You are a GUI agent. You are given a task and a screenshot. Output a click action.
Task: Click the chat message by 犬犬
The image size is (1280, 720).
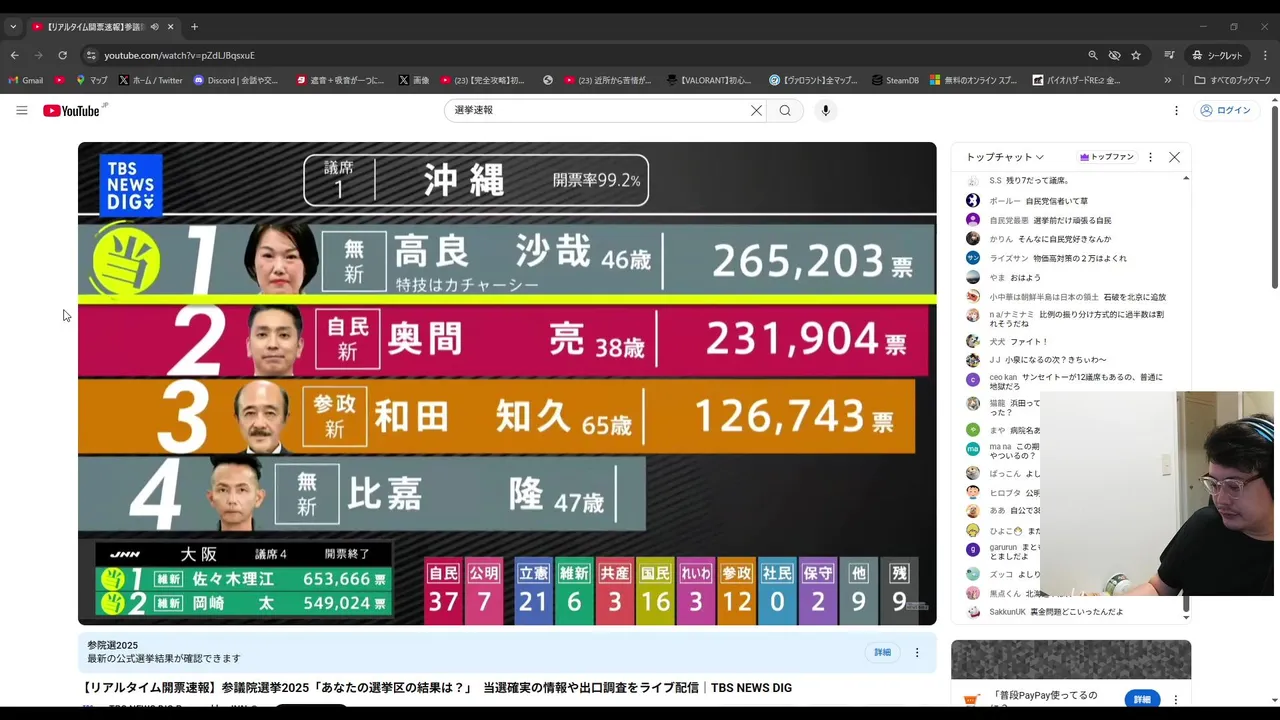(x=1072, y=341)
